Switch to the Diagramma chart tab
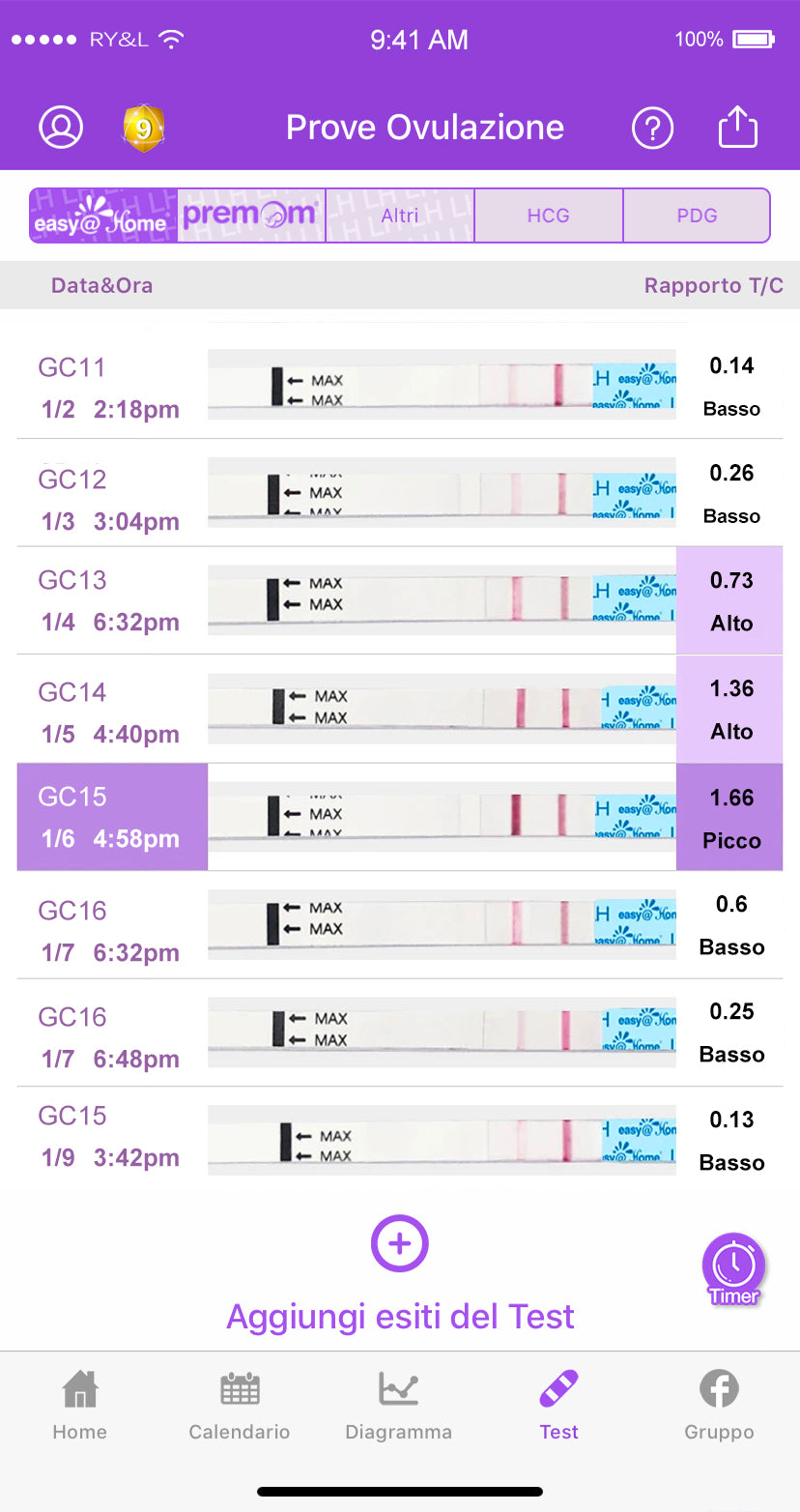800x1512 pixels. tap(398, 1406)
